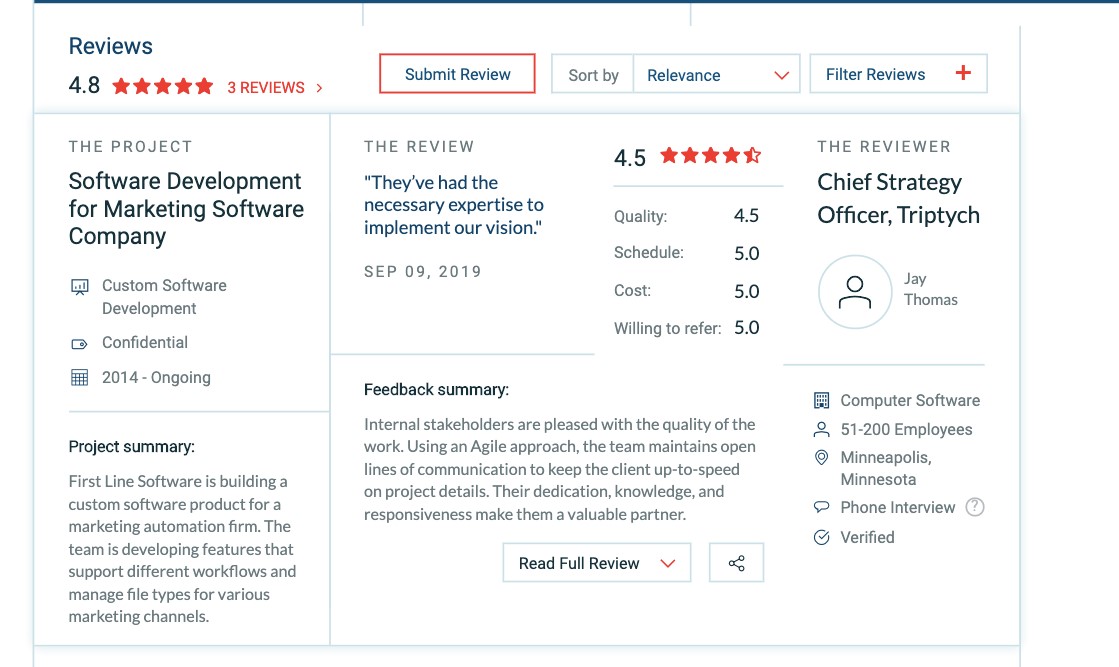Click the Submit Review button

click(457, 73)
